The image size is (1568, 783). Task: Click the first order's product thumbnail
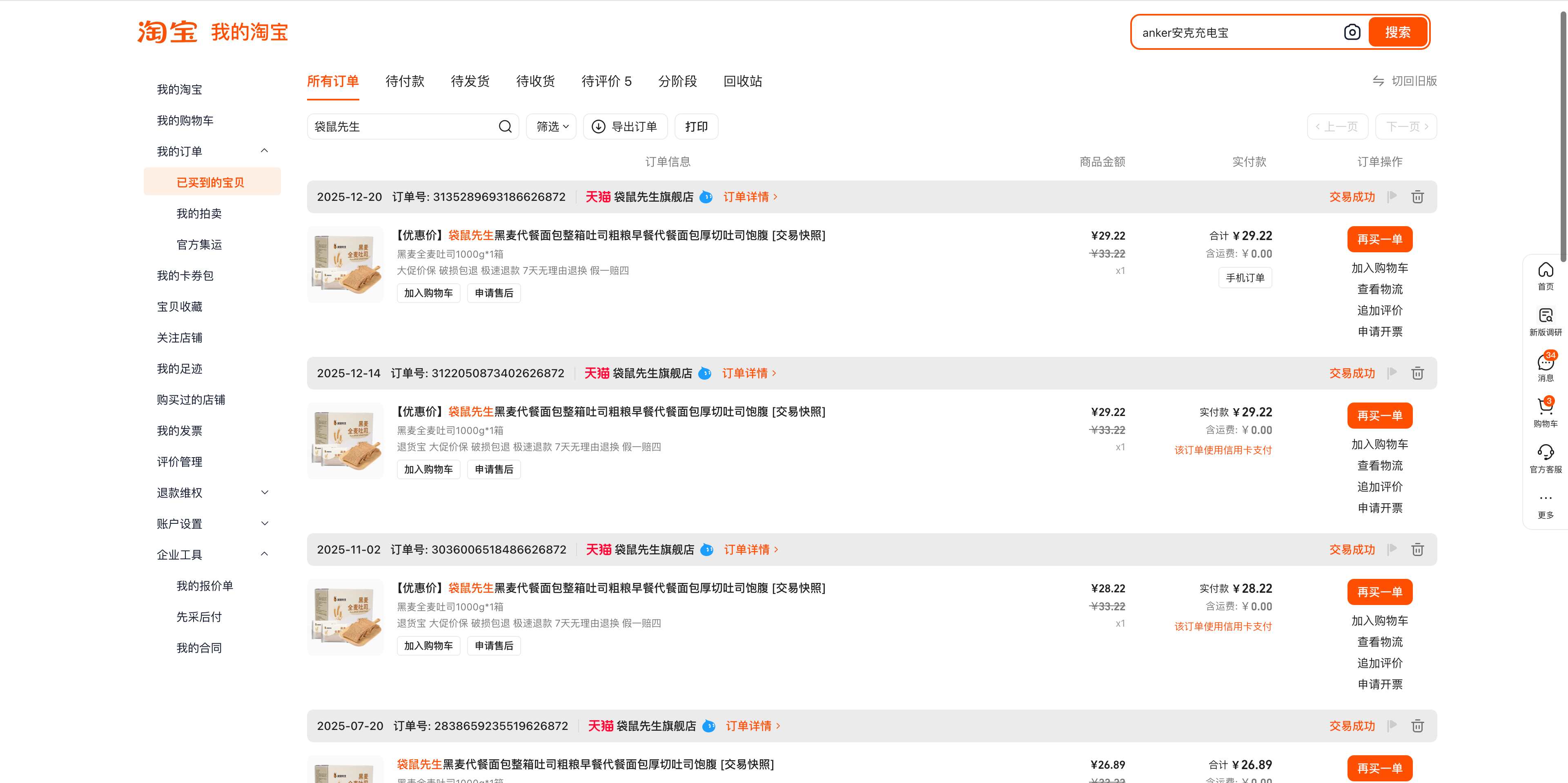coord(346,264)
